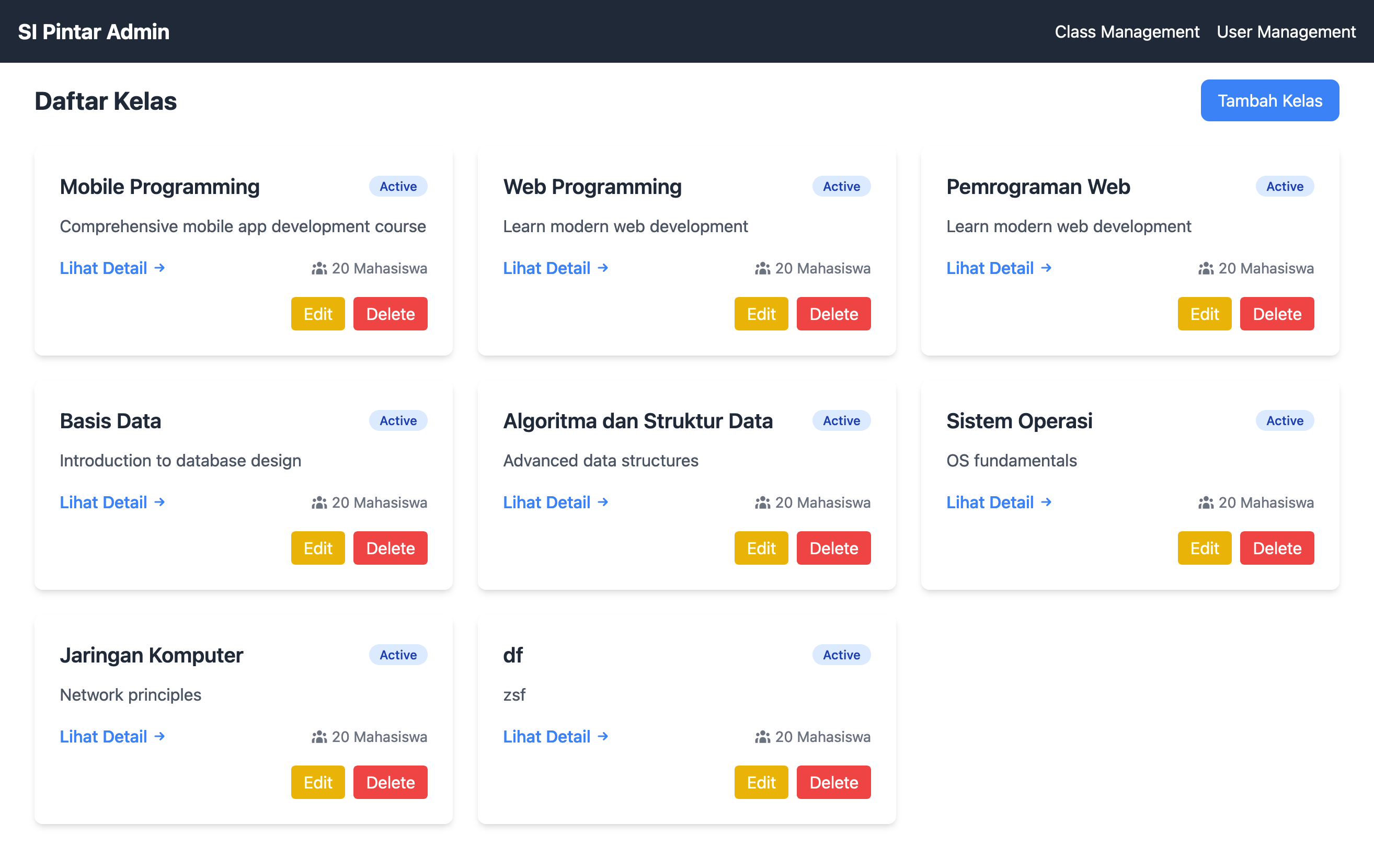The height and width of the screenshot is (868, 1374).
Task: Edit the Sistem Operasi class
Action: point(1204,548)
